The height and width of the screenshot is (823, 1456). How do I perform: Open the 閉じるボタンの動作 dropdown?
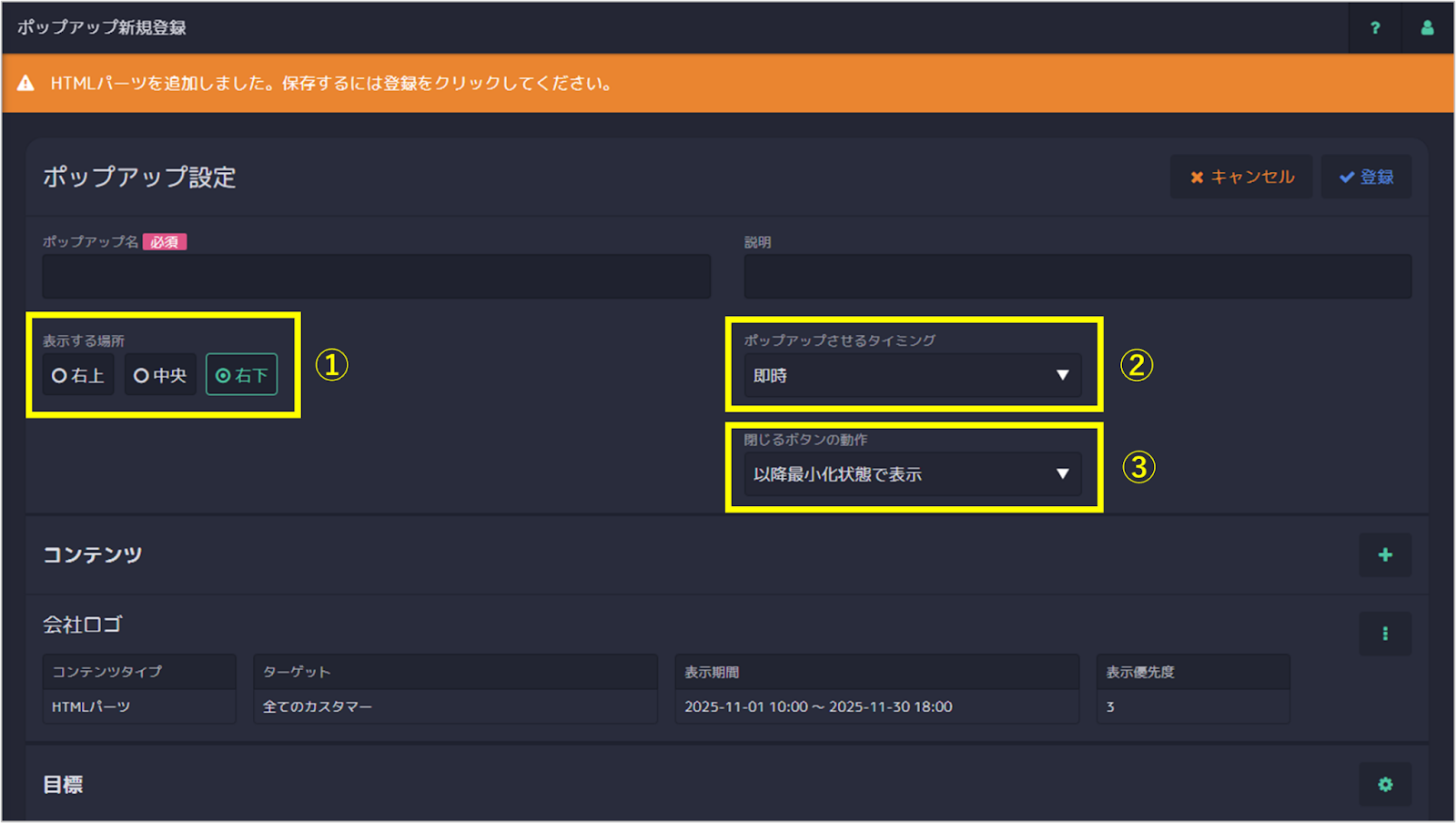[910, 473]
